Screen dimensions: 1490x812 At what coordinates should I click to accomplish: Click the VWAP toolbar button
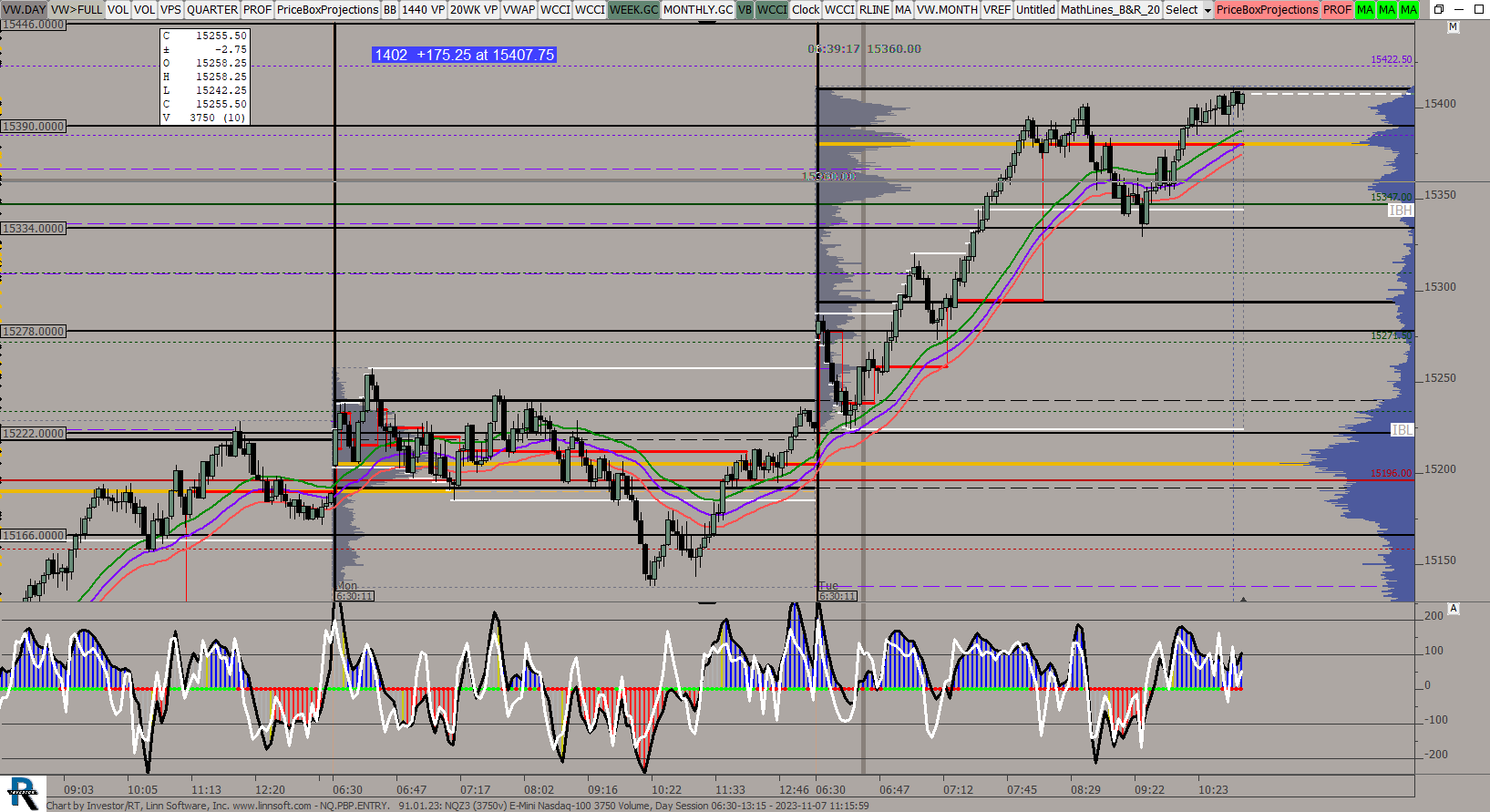pos(519,9)
